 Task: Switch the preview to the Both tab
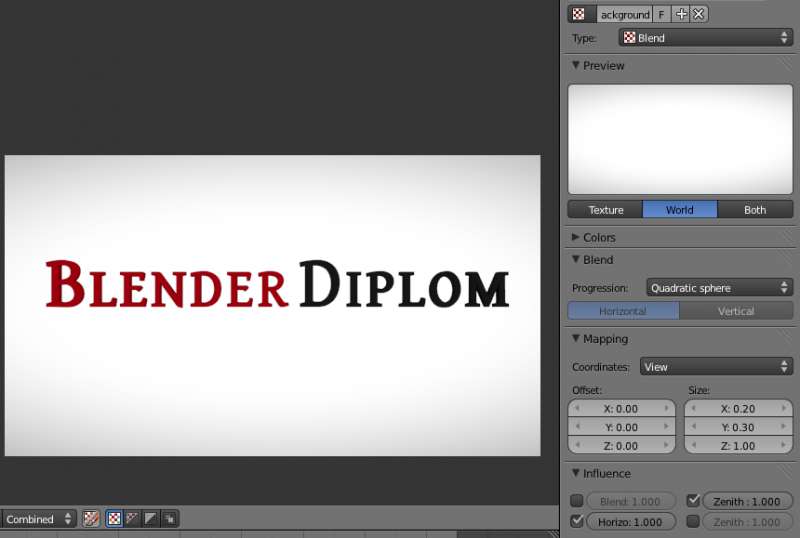click(755, 210)
